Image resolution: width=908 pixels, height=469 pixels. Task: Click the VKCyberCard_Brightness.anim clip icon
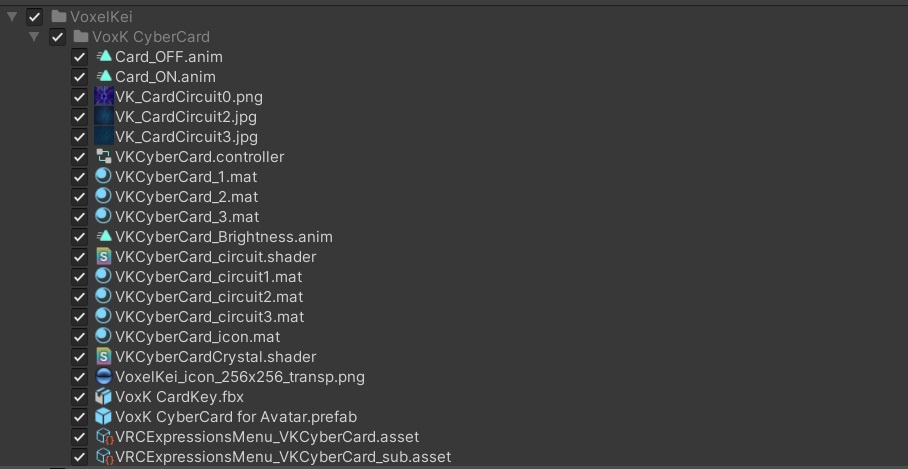(104, 237)
